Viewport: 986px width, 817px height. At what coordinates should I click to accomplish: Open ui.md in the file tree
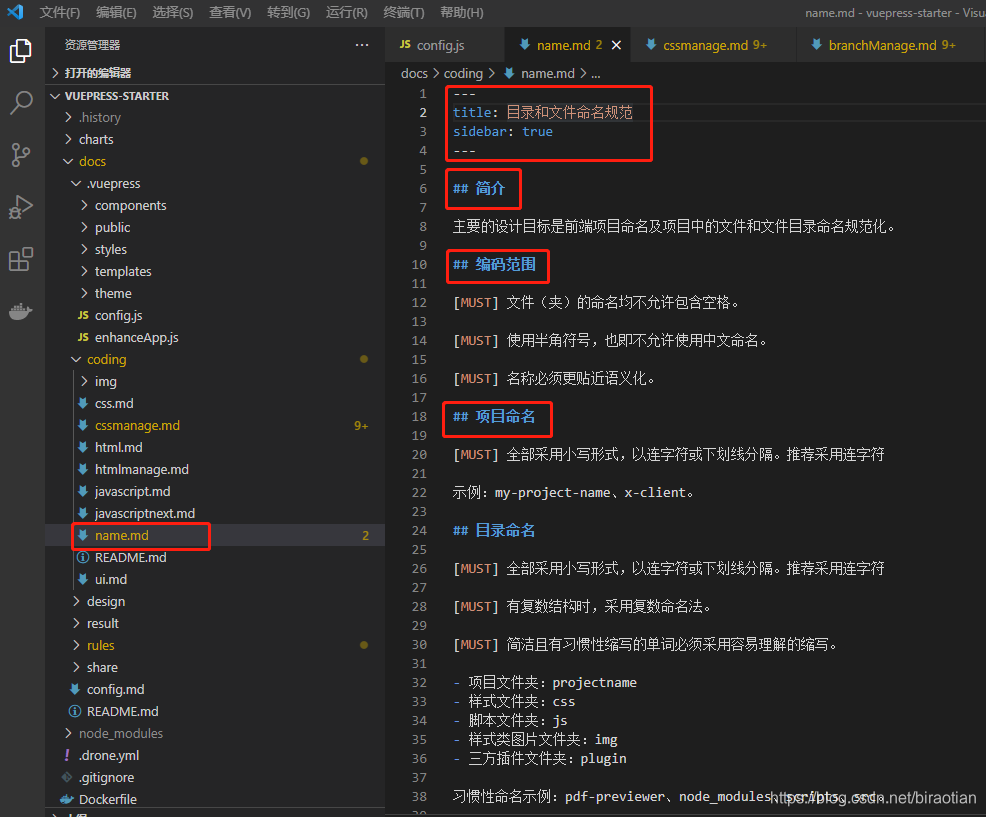point(215,579)
